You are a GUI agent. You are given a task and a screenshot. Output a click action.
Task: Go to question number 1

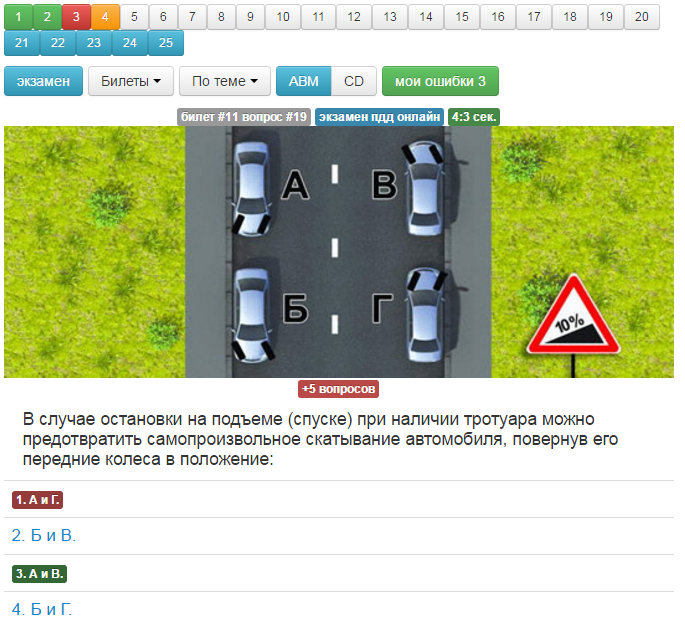coord(18,17)
